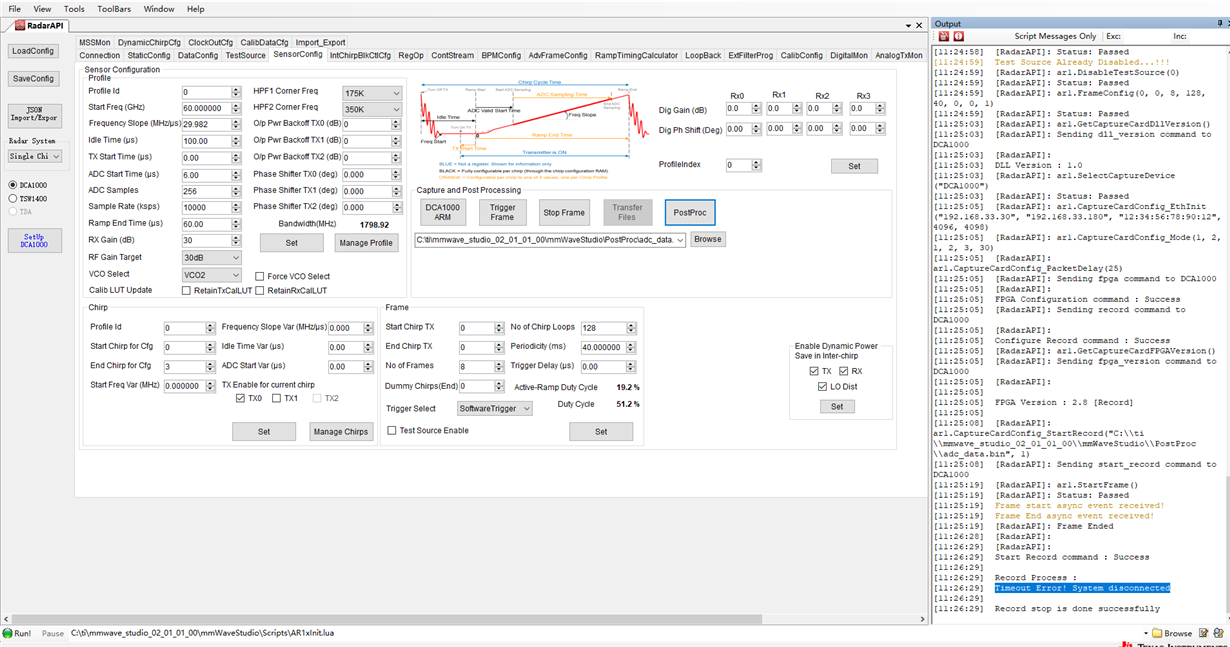Click the Frequency Slope input field
The width and height of the screenshot is (1230, 647).
tap(206, 125)
